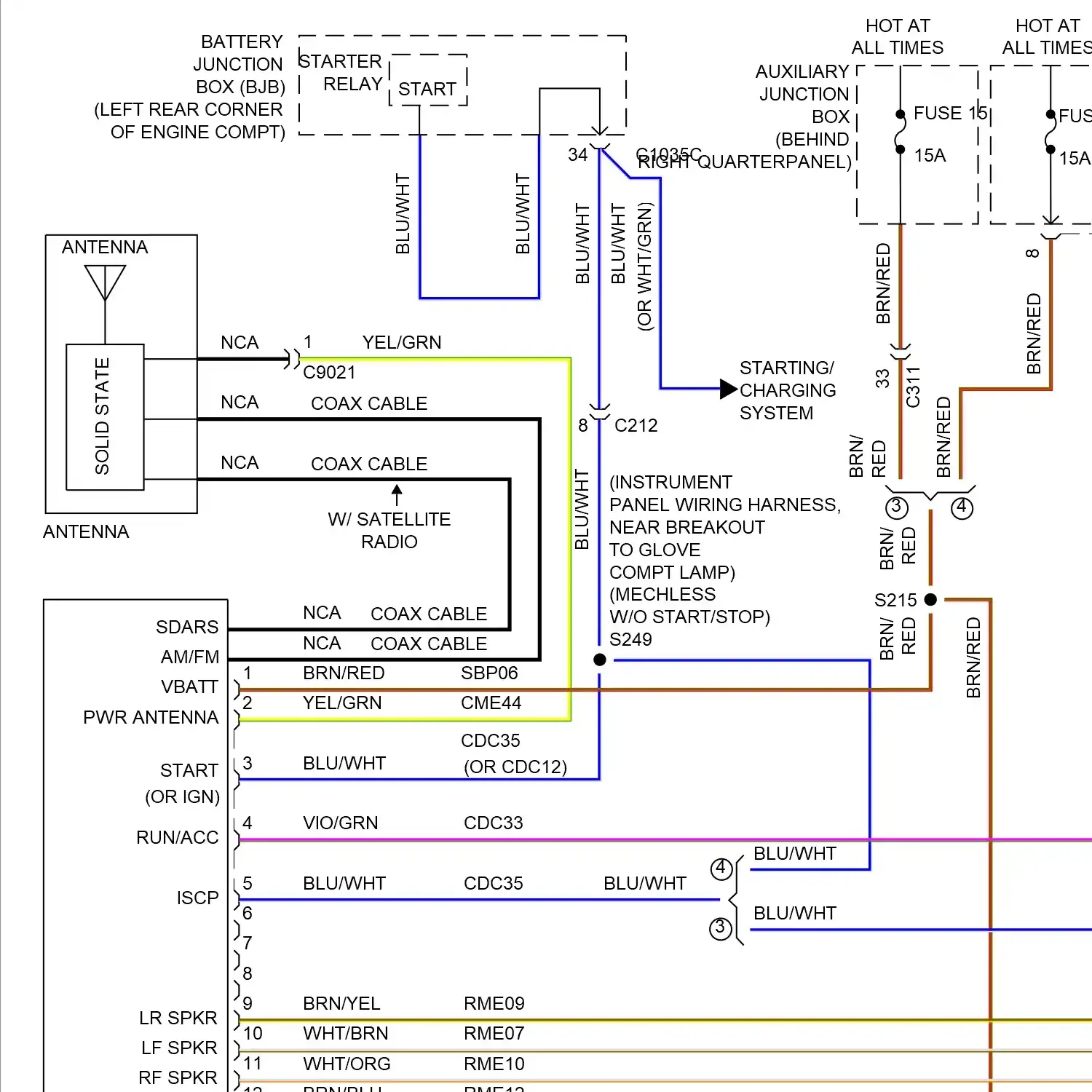Image resolution: width=1092 pixels, height=1092 pixels.
Task: Click the HOT AT ALL TIMES text above FUSE 15
Action: 898,36
